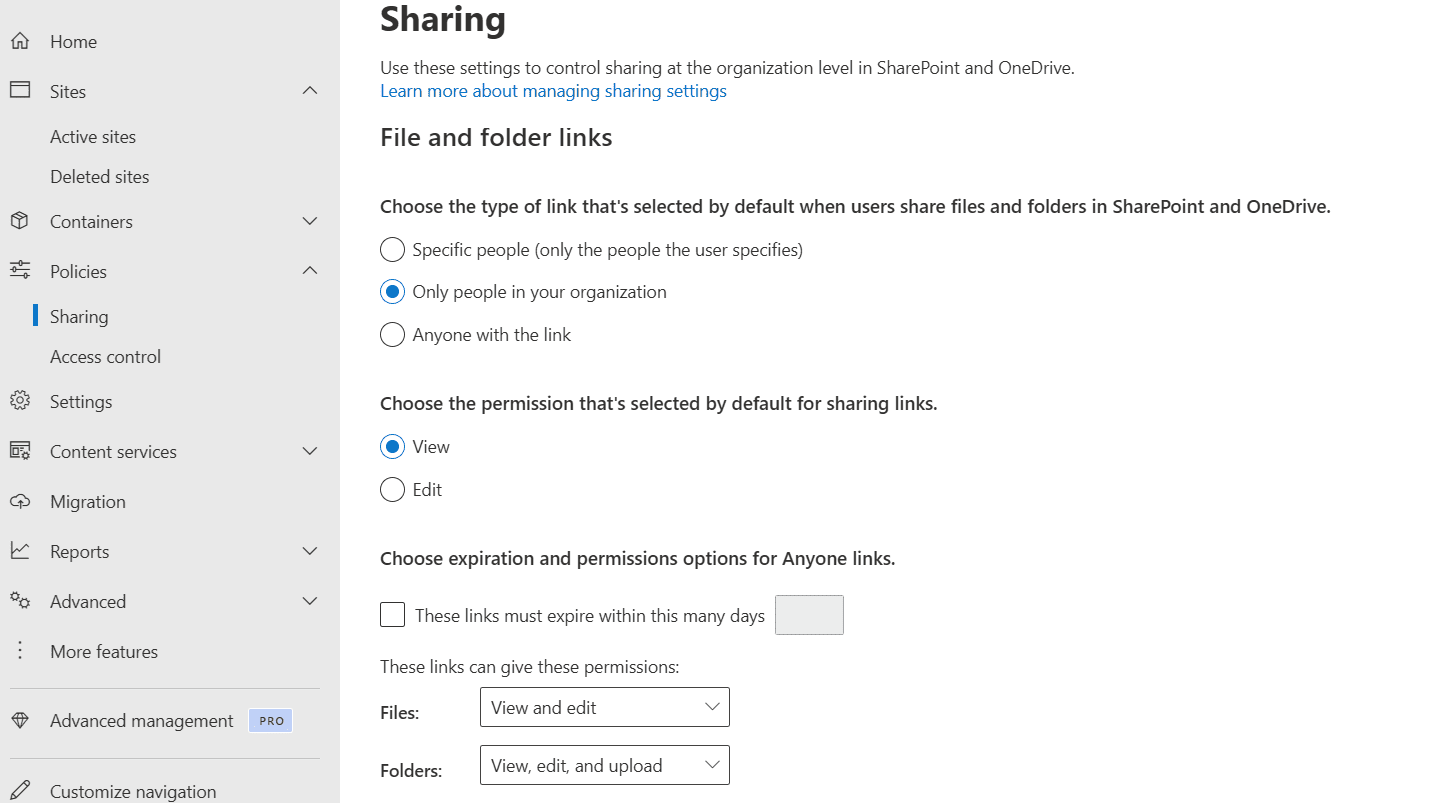Click the More features ellipsis icon
Image resolution: width=1435 pixels, height=803 pixels.
20,651
